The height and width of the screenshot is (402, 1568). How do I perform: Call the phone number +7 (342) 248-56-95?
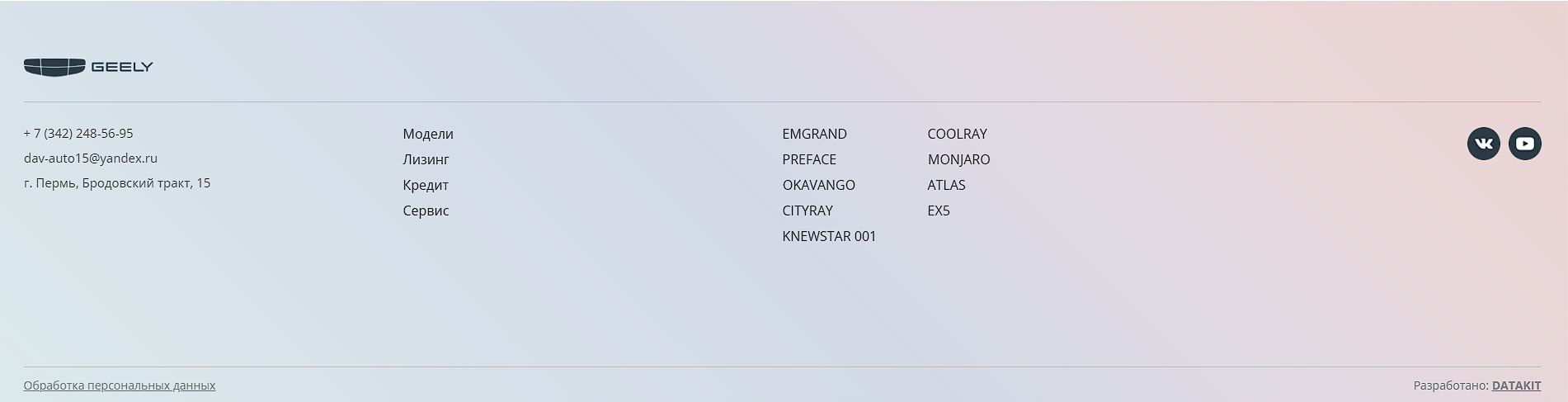click(x=78, y=133)
